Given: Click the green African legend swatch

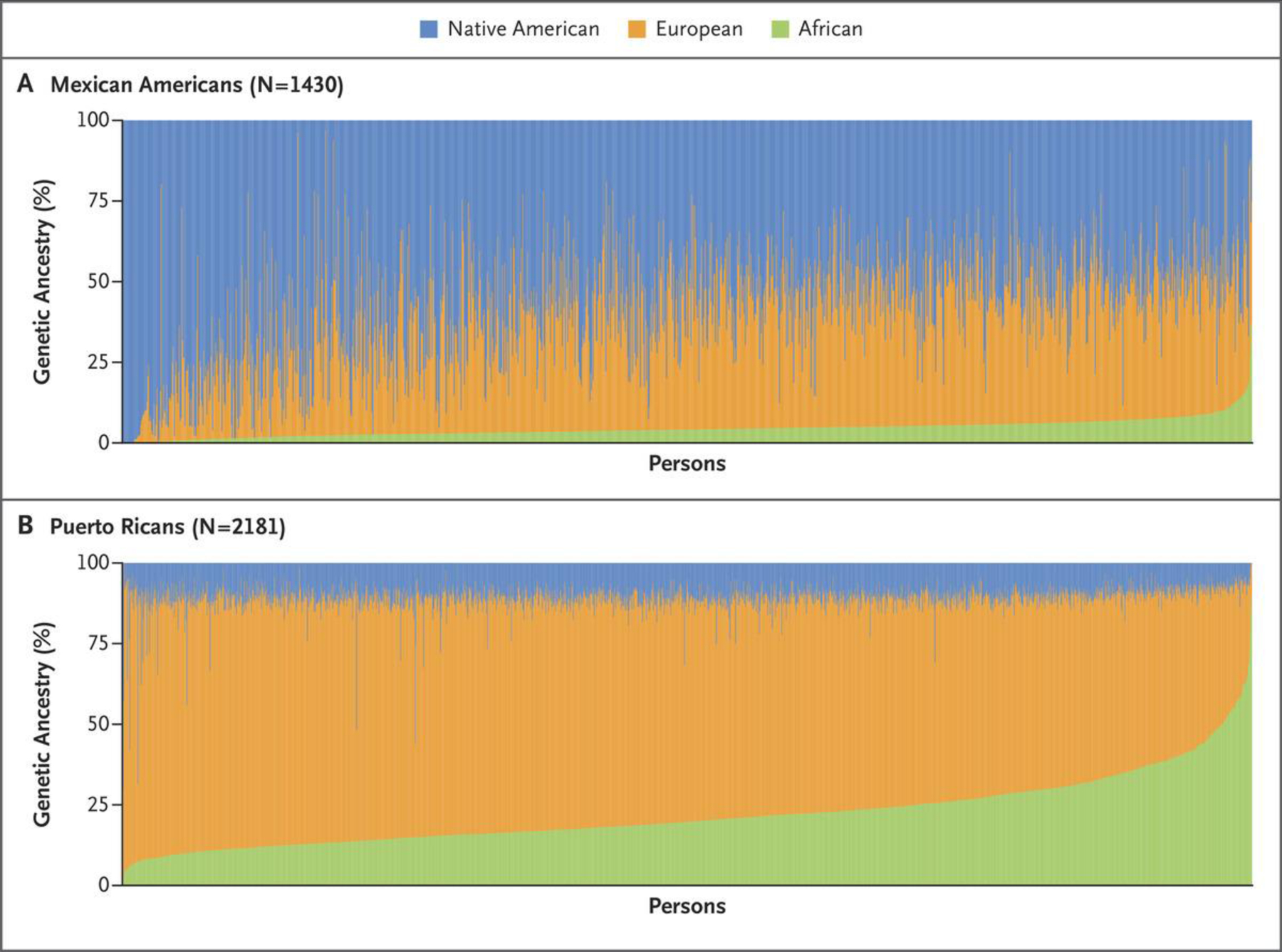Looking at the screenshot, I should 780,29.
